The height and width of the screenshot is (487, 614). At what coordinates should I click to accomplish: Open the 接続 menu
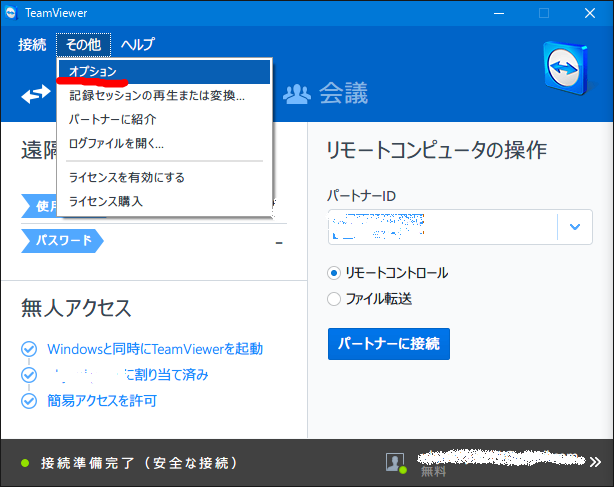(x=32, y=45)
